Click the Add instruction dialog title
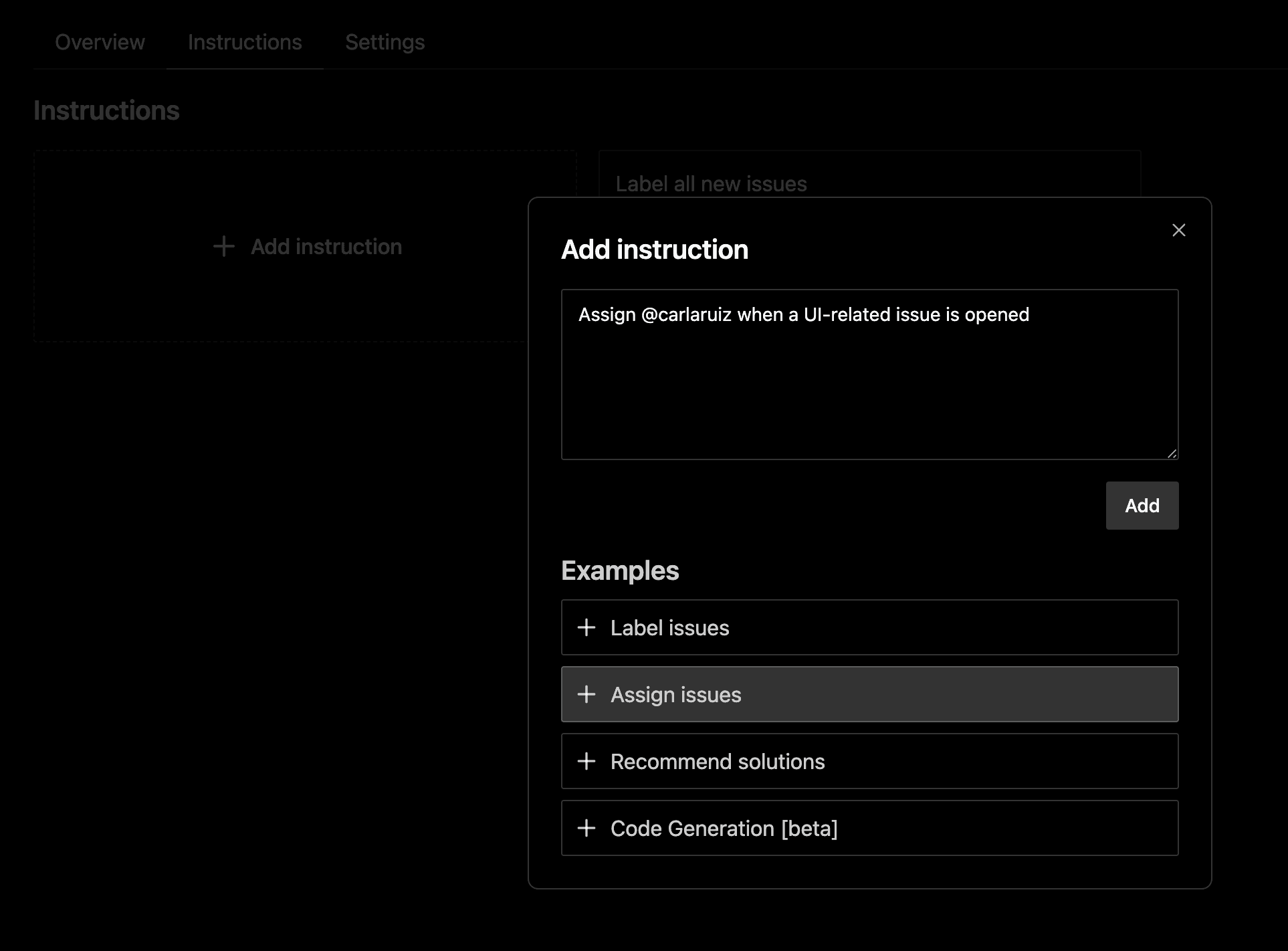Screen dimensions: 1288x951 click(x=654, y=249)
